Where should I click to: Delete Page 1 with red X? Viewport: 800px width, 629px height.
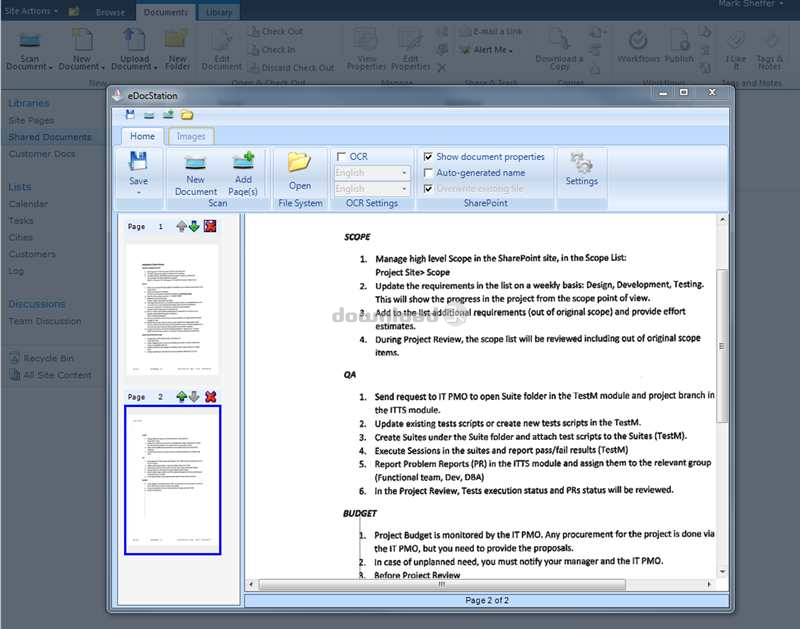(x=210, y=226)
